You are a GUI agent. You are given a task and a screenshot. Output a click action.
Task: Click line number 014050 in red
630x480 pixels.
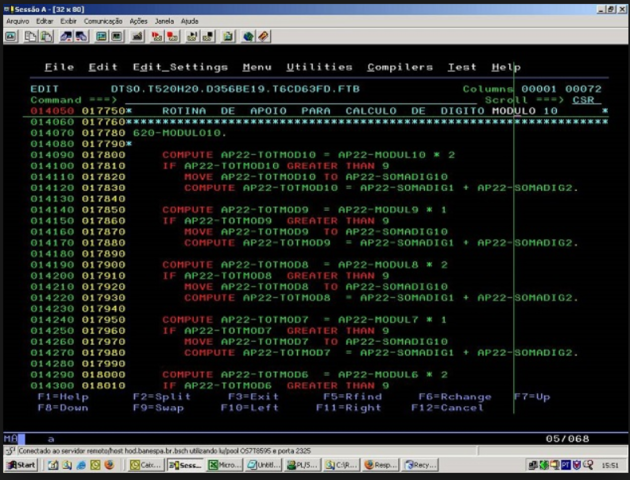click(x=52, y=111)
